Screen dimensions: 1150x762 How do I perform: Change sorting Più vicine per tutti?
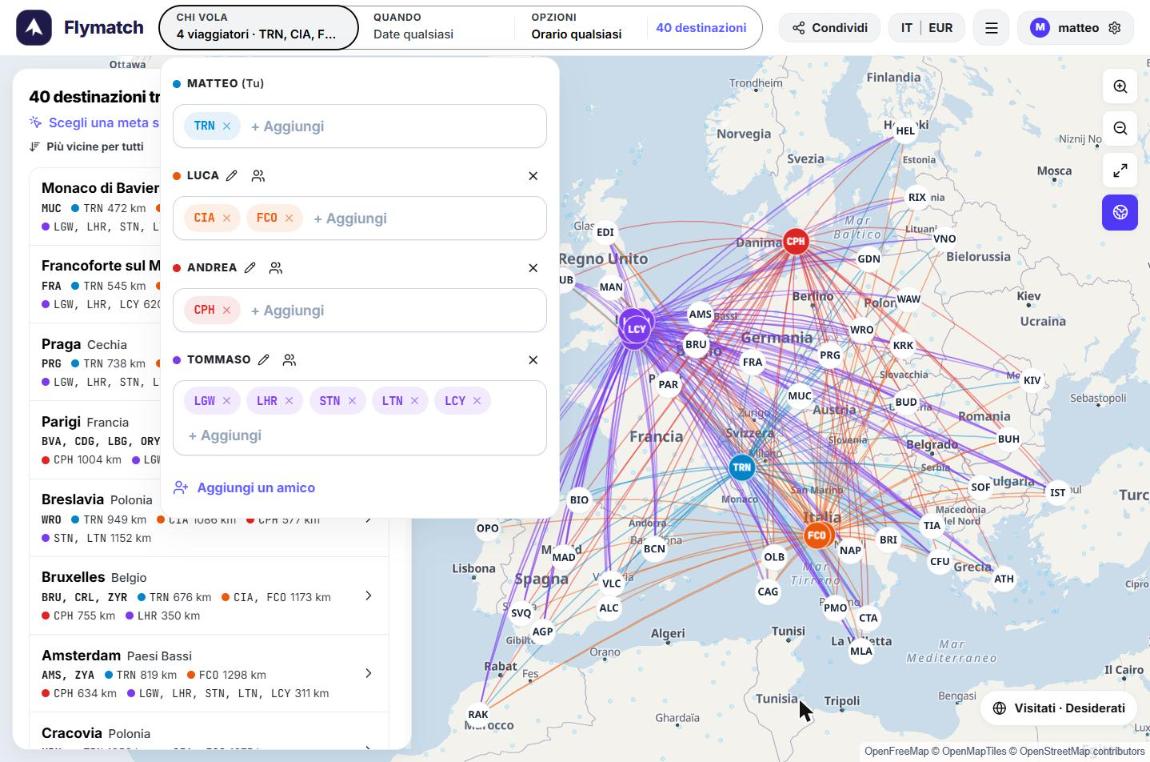(87, 147)
